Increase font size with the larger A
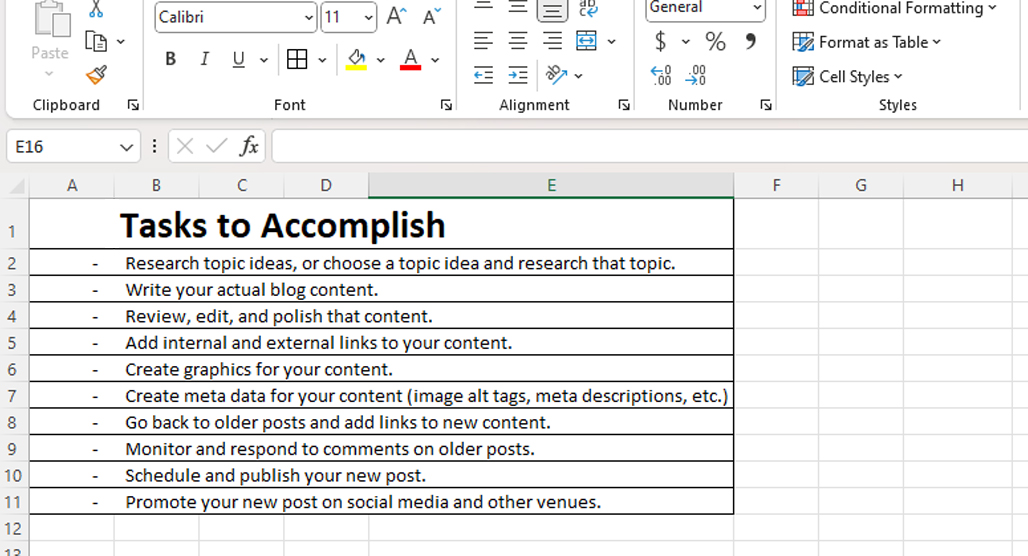 tap(396, 16)
